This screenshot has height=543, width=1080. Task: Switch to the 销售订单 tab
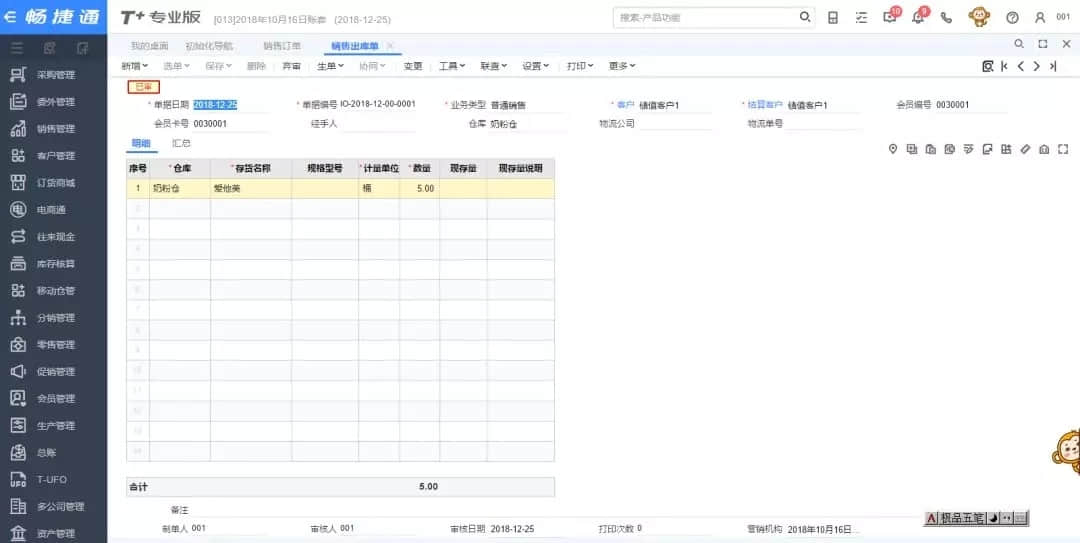tap(281, 46)
